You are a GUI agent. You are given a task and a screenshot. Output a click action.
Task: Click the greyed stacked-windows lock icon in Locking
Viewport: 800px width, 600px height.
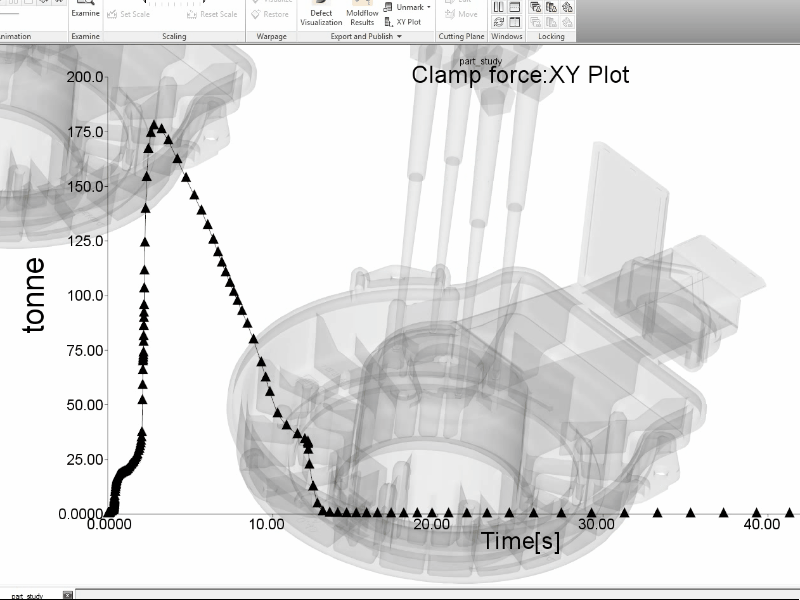[x=535, y=22]
